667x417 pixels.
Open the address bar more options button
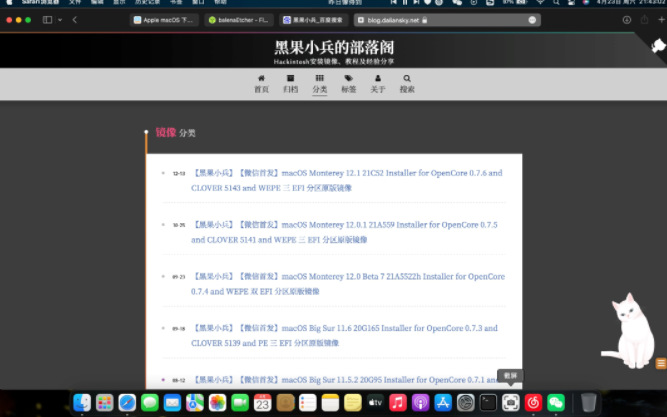532,20
